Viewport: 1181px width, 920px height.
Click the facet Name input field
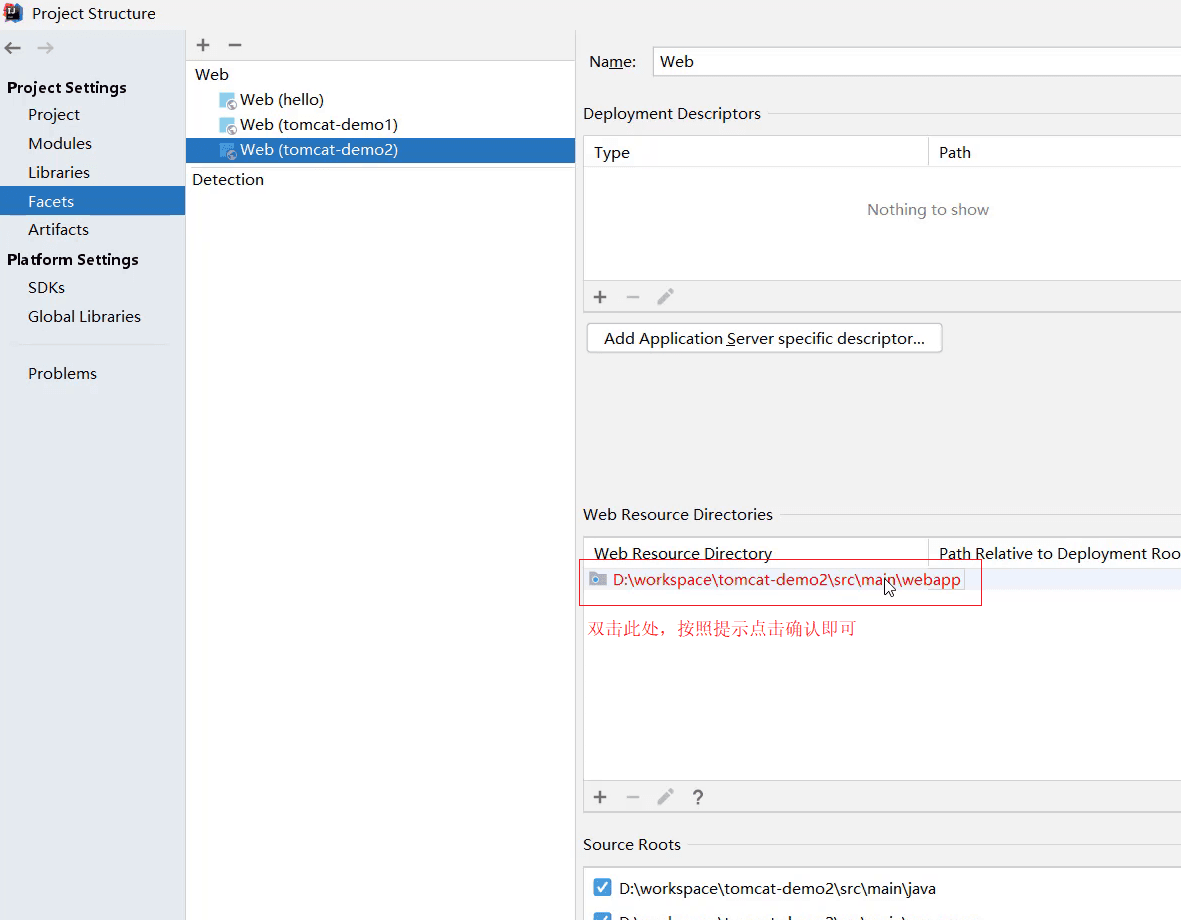(x=915, y=62)
